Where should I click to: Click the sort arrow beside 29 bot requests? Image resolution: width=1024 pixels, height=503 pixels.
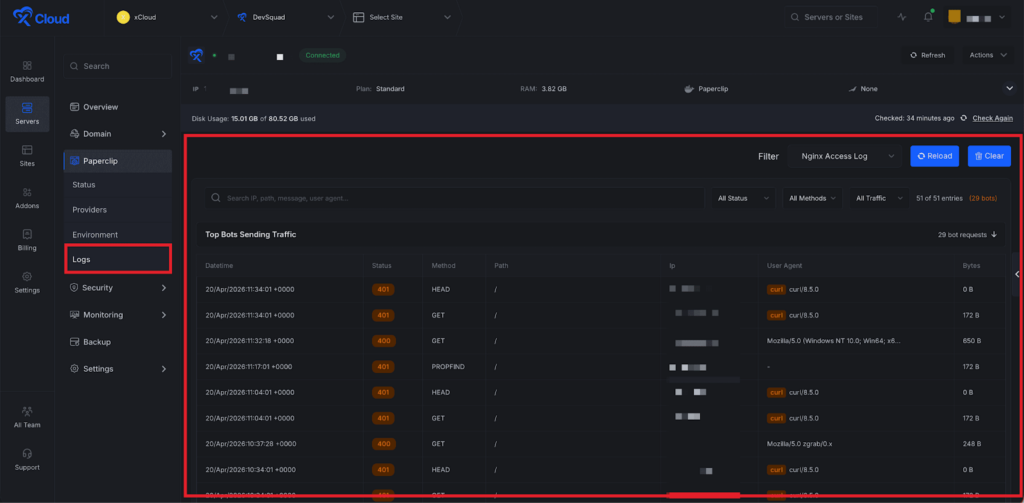pyautogui.click(x=994, y=235)
